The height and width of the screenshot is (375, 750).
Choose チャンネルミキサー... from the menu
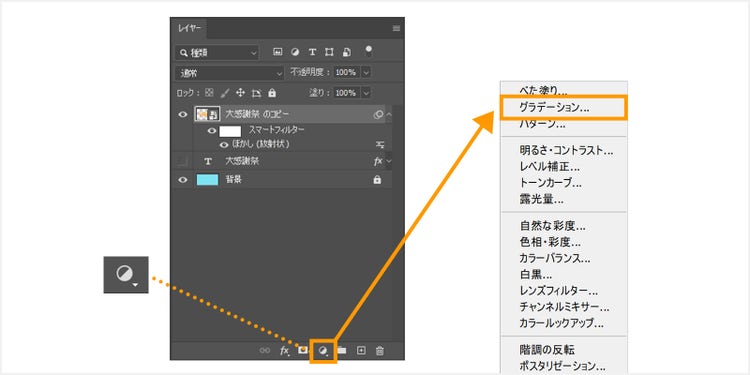pos(563,307)
